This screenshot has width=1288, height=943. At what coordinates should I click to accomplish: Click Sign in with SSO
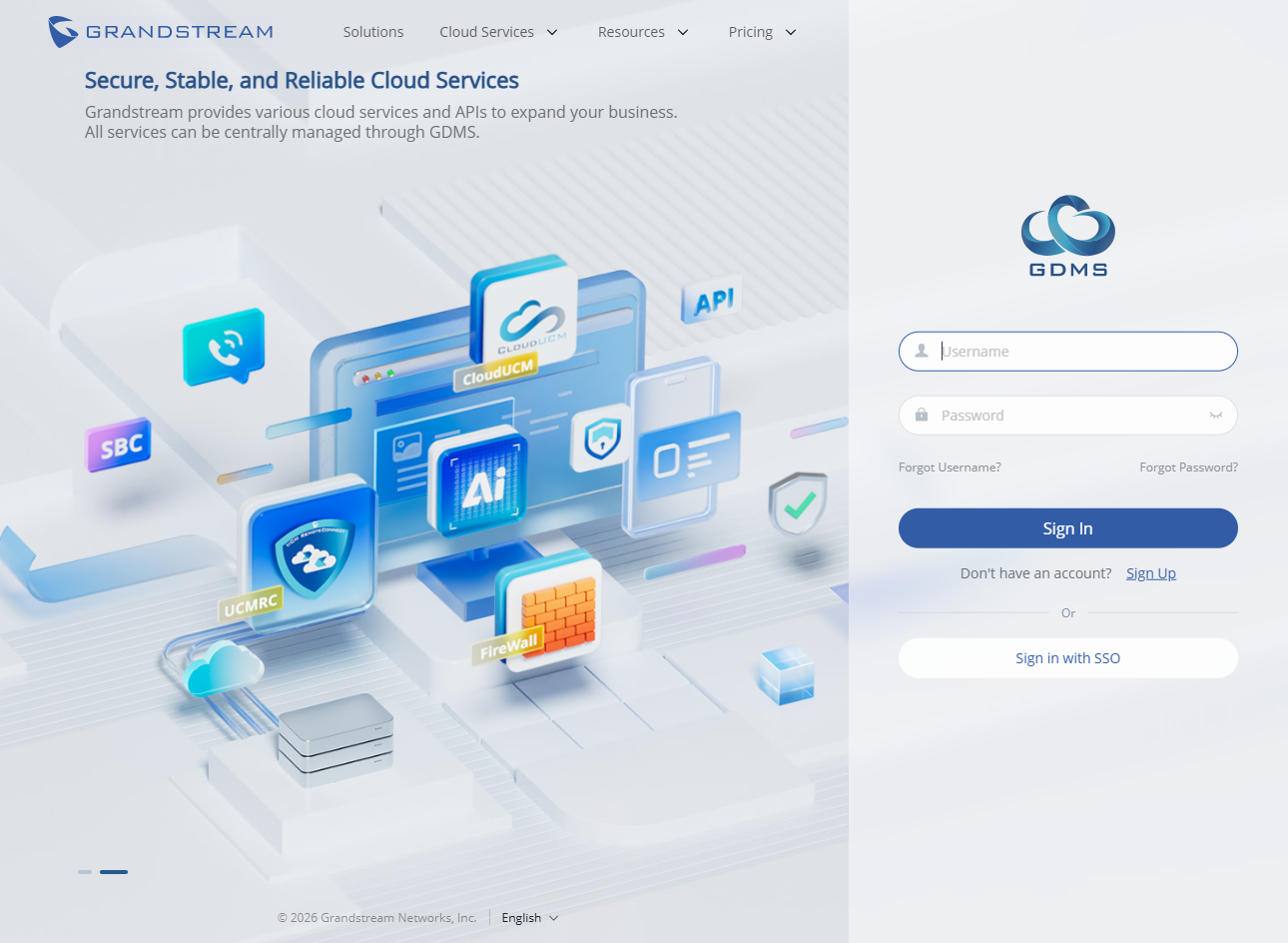pos(1068,658)
